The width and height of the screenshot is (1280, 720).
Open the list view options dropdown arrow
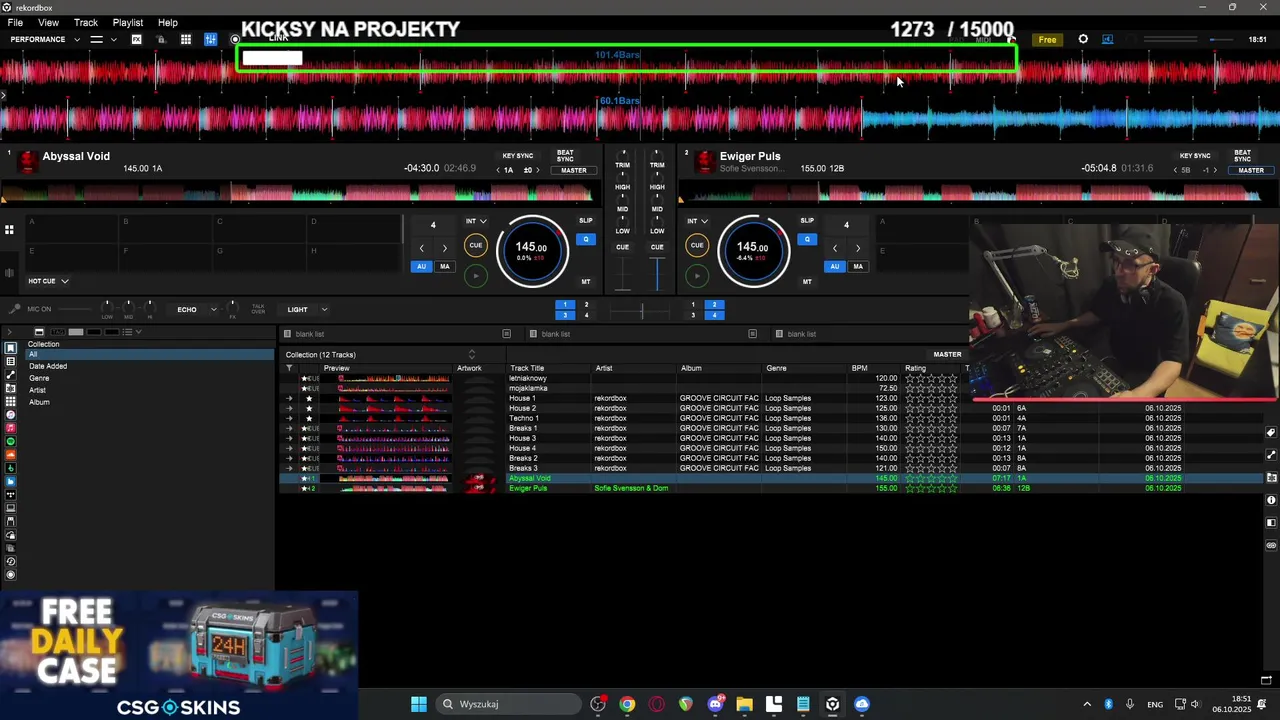point(138,332)
